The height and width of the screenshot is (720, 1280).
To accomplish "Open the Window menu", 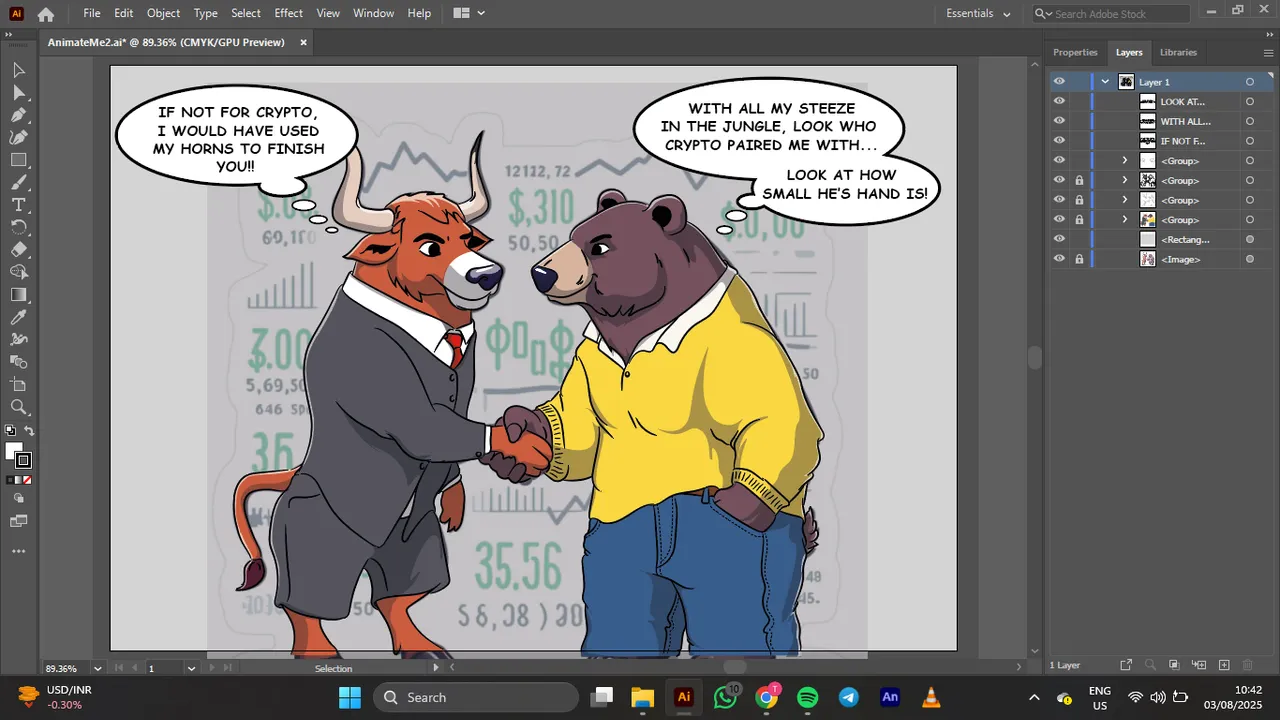I will [373, 14].
